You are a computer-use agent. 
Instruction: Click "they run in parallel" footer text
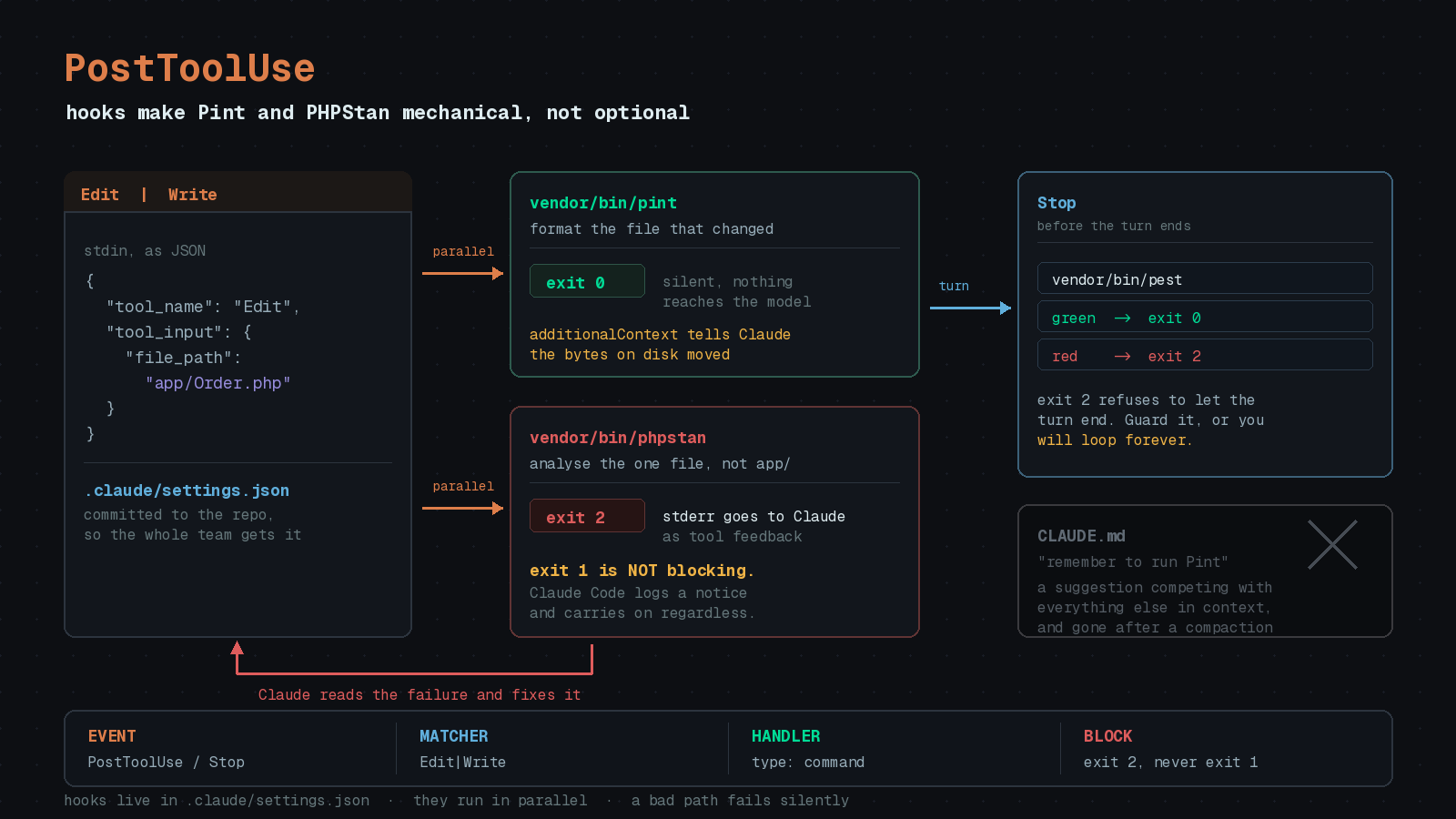pos(500,801)
